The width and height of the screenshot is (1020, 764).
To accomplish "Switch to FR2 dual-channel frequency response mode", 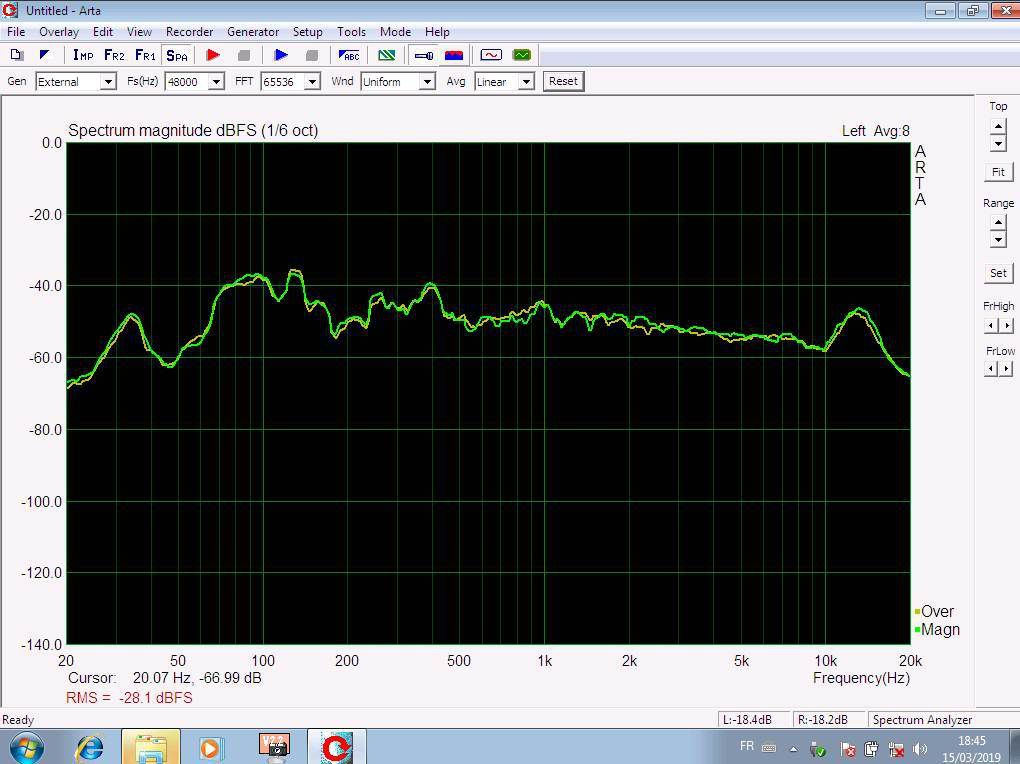I will [114, 55].
